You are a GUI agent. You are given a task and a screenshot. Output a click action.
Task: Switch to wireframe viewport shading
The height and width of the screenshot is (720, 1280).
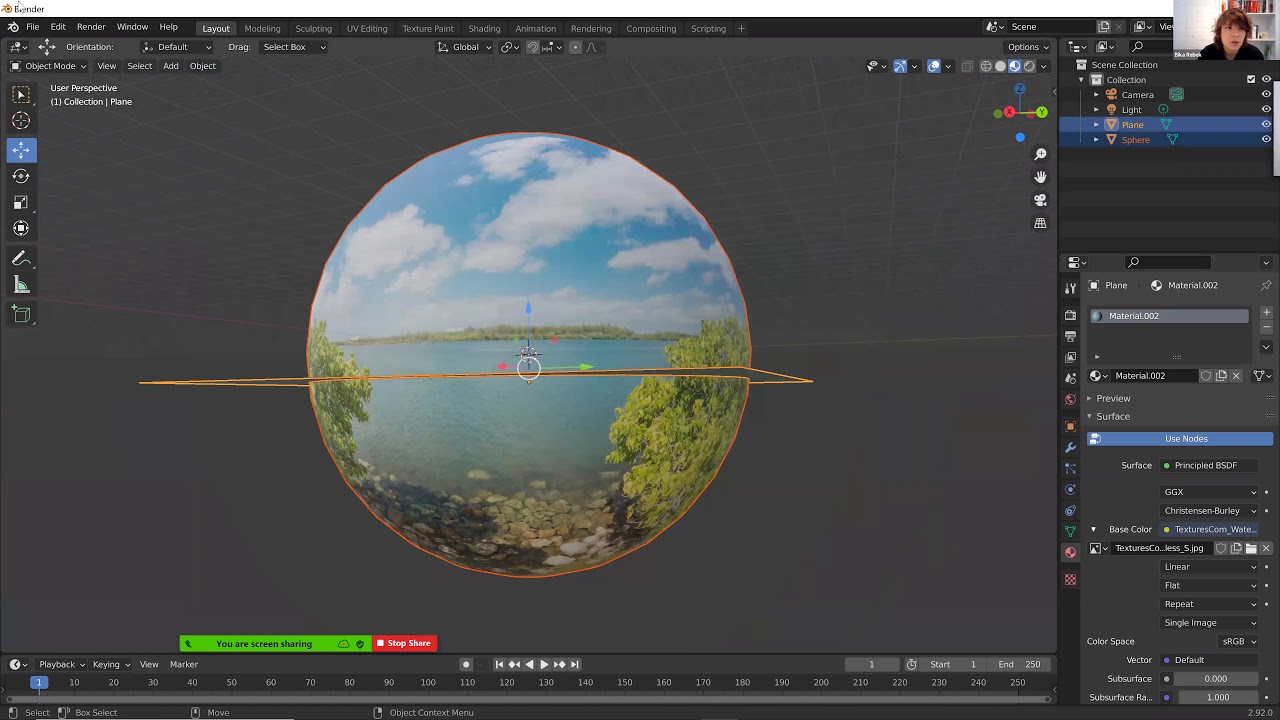click(x=986, y=66)
